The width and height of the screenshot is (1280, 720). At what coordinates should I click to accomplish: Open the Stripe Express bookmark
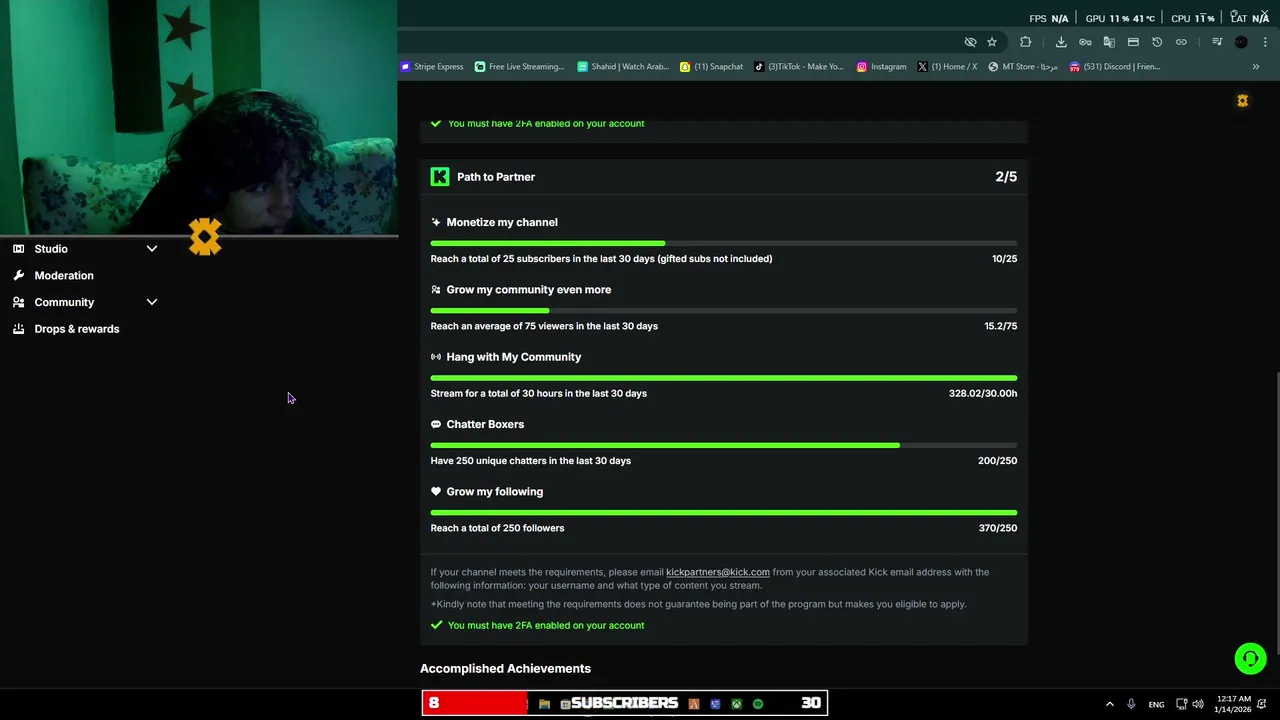tap(432, 67)
